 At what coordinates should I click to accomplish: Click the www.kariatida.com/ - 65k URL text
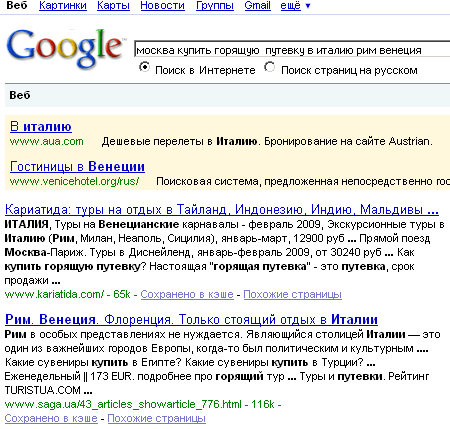click(x=67, y=294)
